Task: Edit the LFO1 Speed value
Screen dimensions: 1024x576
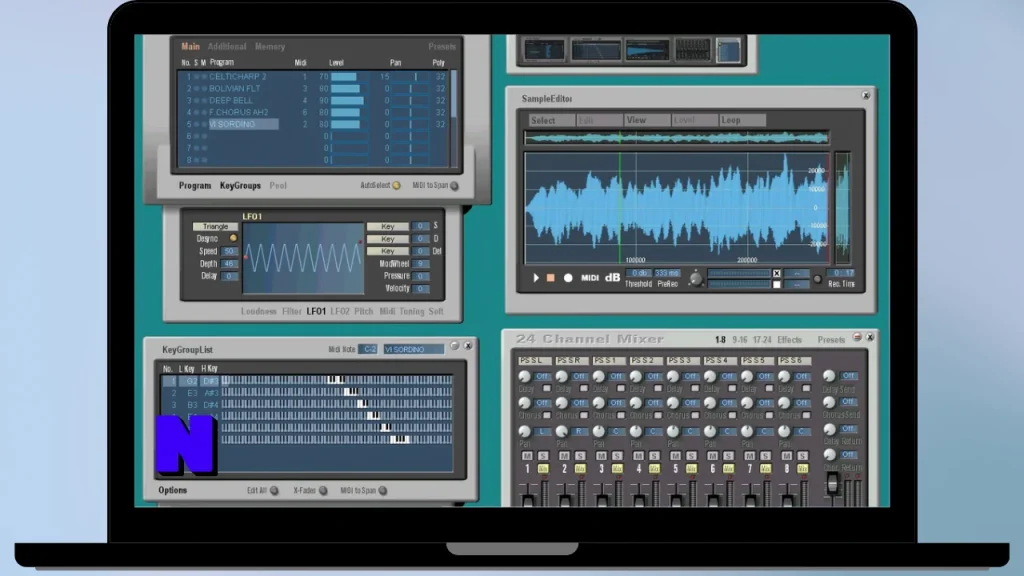Action: 229,251
